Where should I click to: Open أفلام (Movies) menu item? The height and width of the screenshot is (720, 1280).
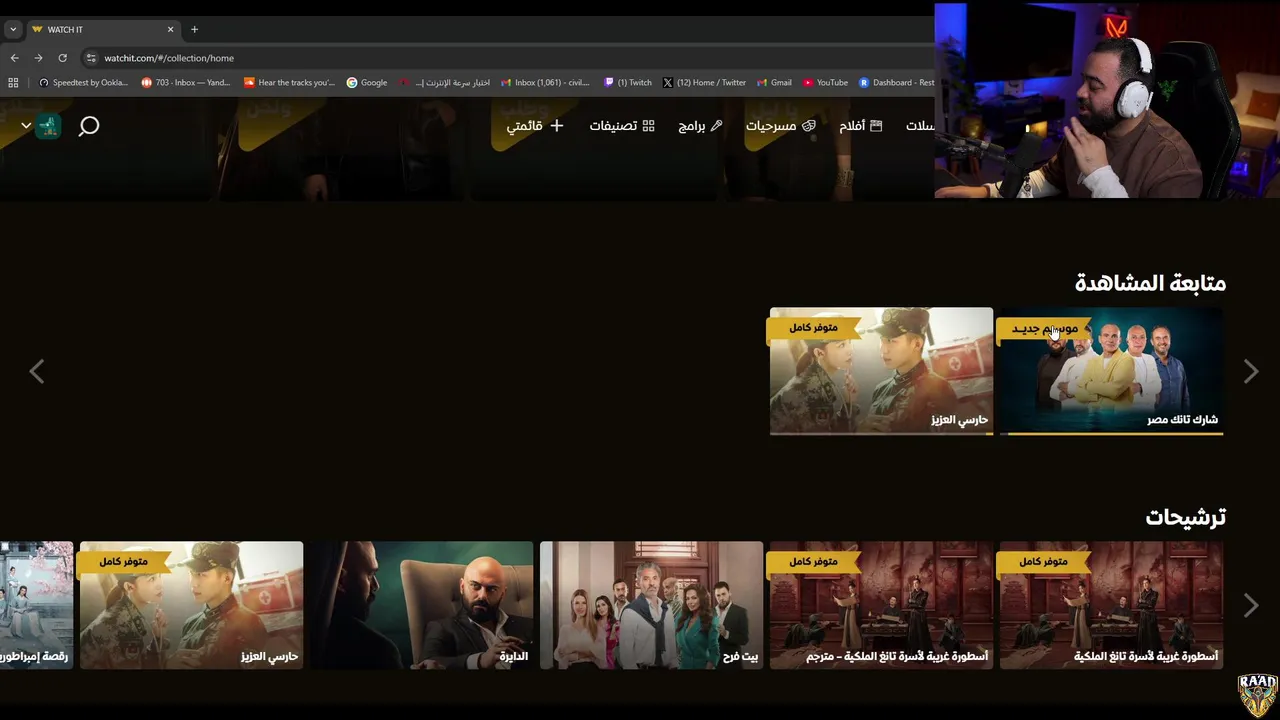pos(861,126)
